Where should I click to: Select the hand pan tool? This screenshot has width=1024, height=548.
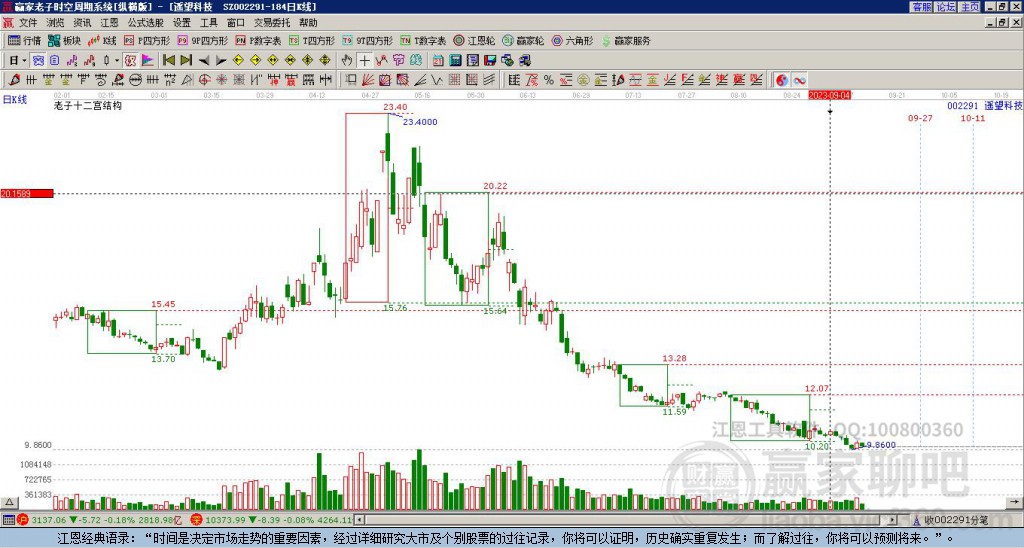347,61
